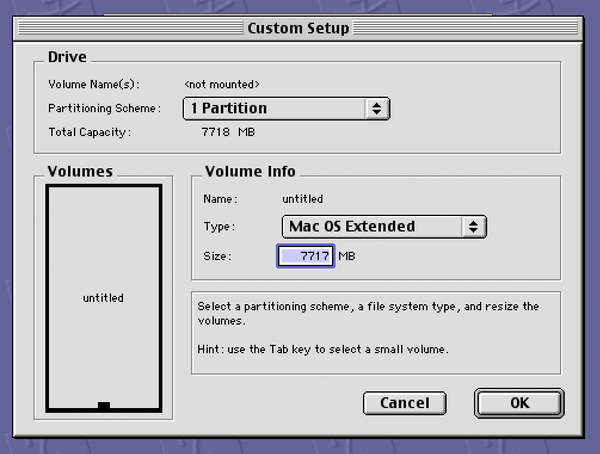Viewport: 600px width, 454px height.
Task: Click the Size input field showing 7717
Action: tap(306, 256)
